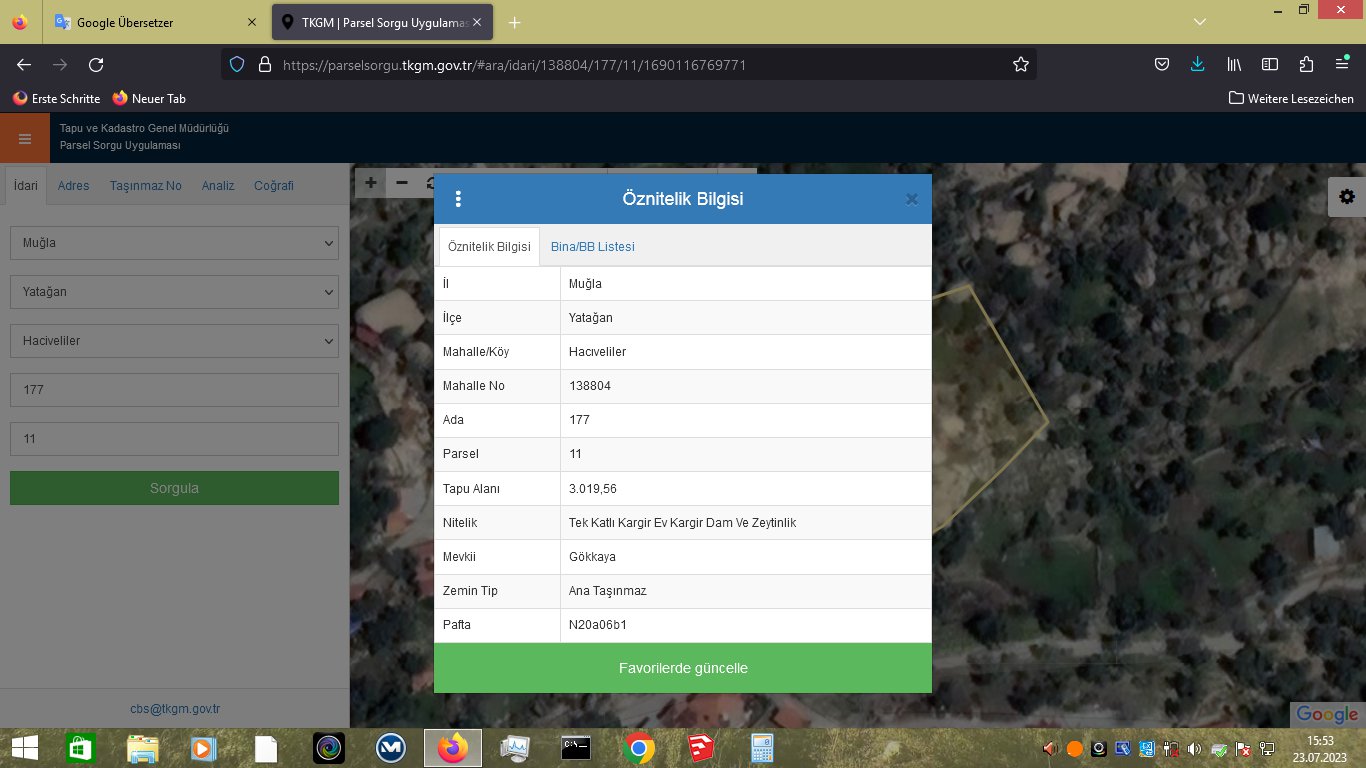Bookmark this page with the star icon
The image size is (1366, 768).
pyautogui.click(x=1020, y=64)
